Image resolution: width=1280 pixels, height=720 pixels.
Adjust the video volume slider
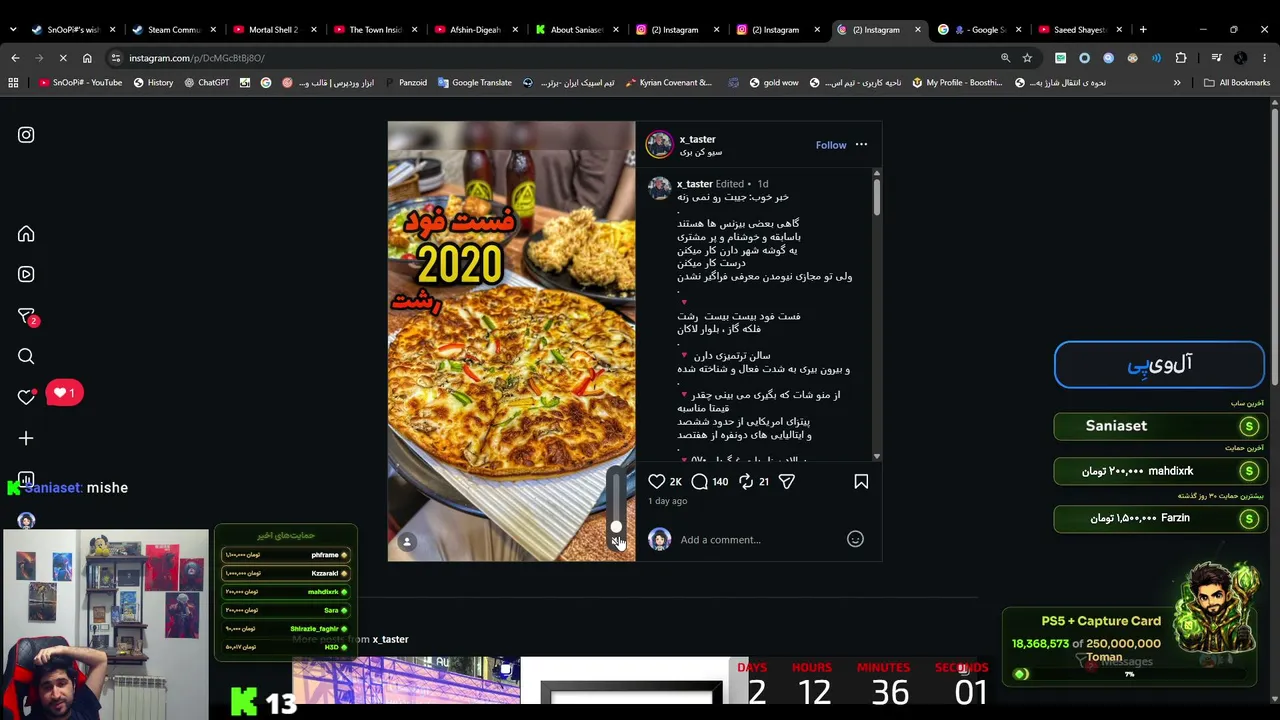[x=616, y=502]
